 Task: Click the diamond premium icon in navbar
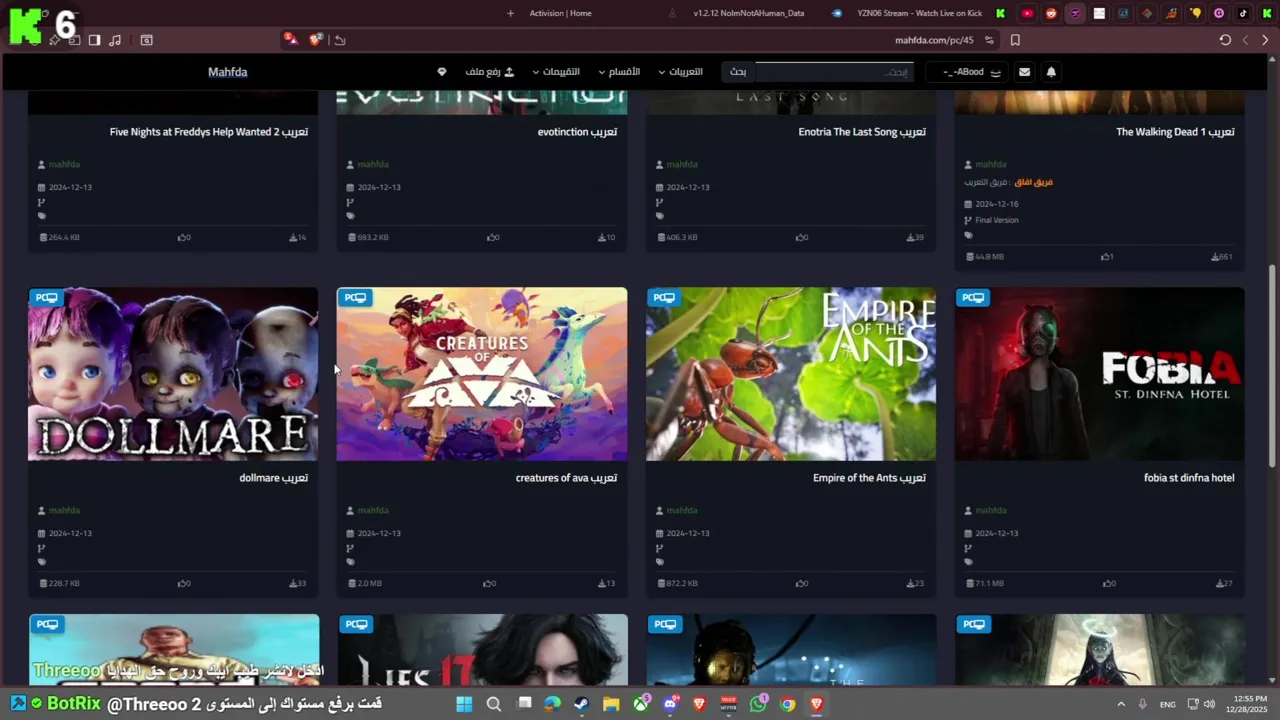click(442, 72)
